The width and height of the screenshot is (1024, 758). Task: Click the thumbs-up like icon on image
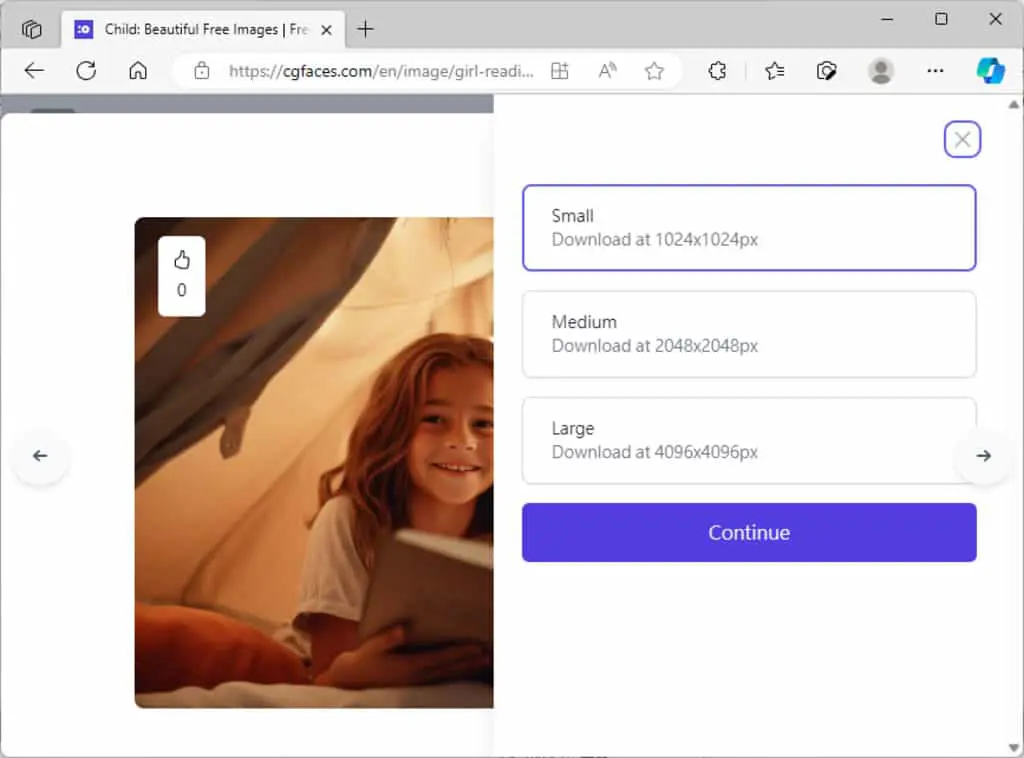182,261
